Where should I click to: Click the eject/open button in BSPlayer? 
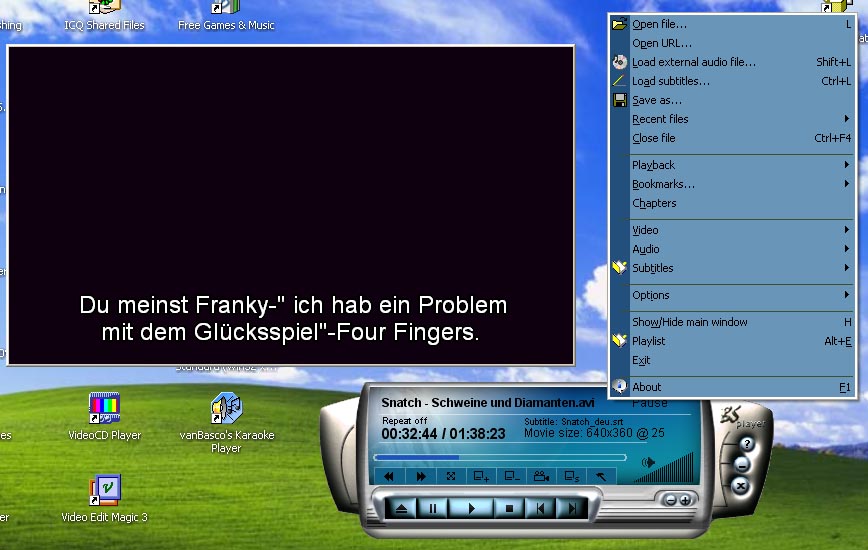401,508
